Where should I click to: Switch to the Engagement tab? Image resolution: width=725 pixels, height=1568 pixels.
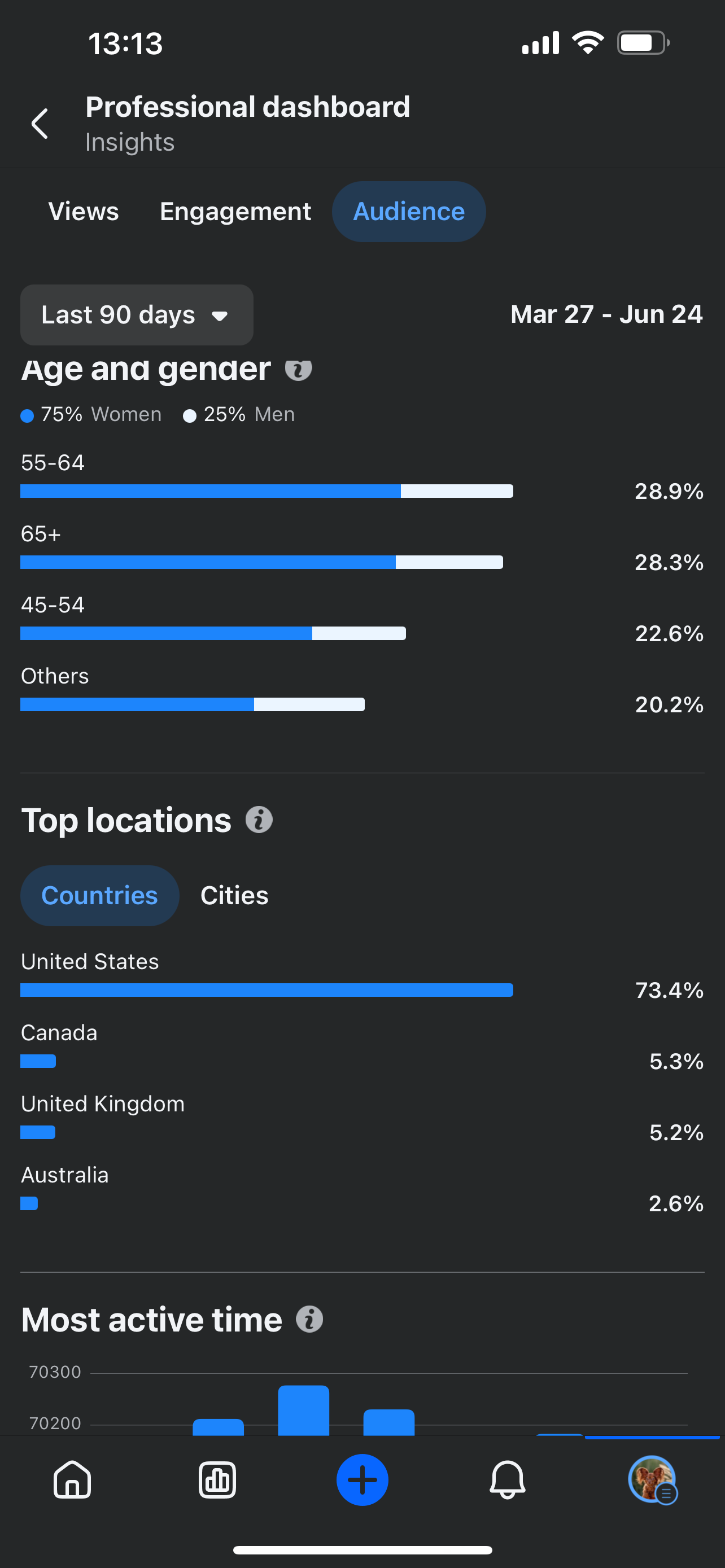click(235, 212)
